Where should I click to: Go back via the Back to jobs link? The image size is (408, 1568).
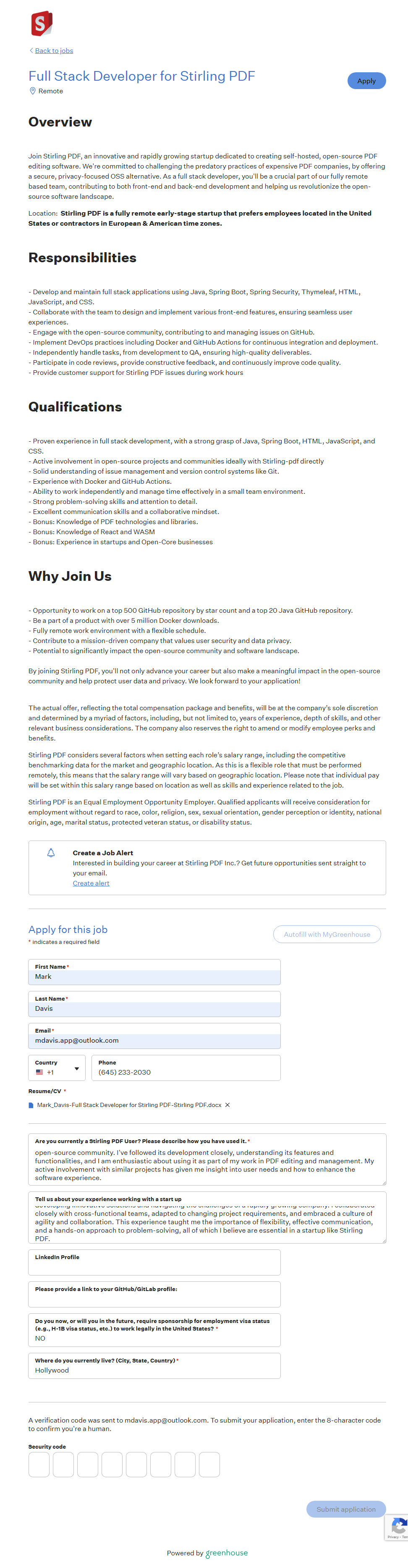click(x=53, y=50)
